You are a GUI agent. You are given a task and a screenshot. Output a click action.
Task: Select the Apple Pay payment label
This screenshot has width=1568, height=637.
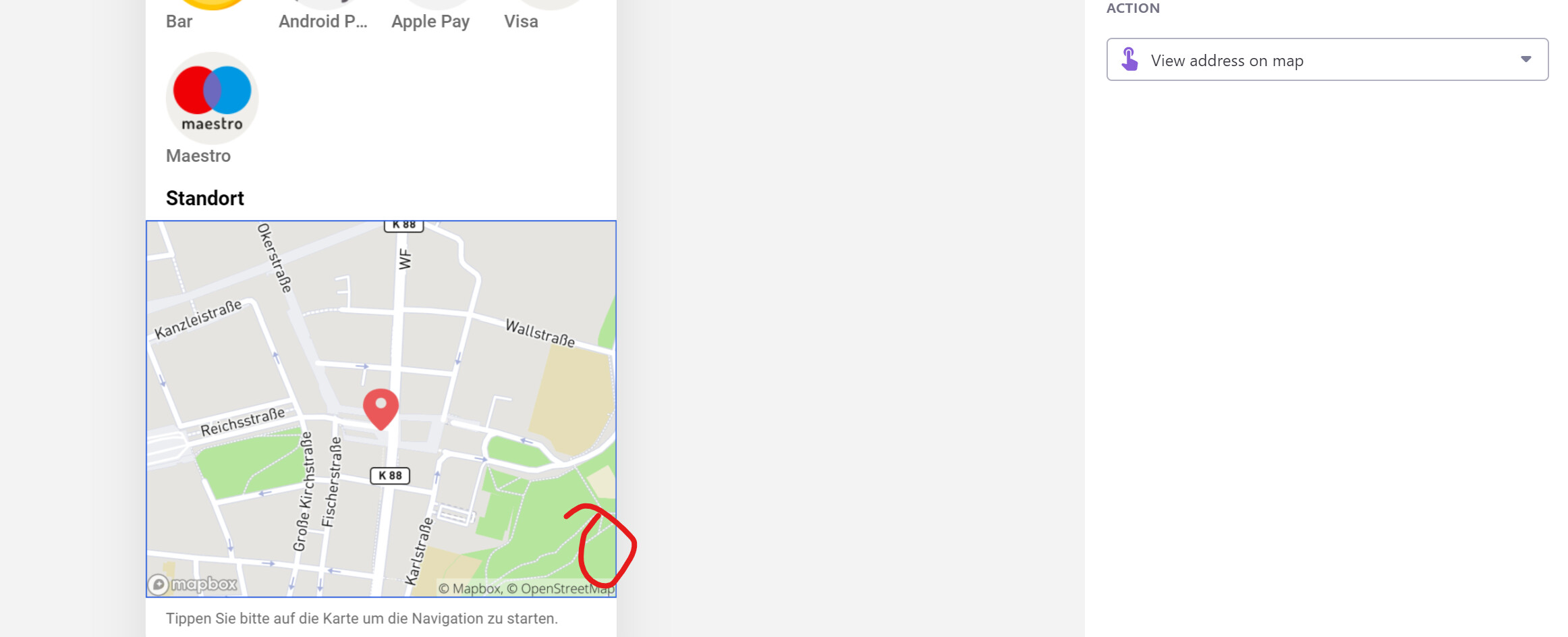(x=430, y=22)
